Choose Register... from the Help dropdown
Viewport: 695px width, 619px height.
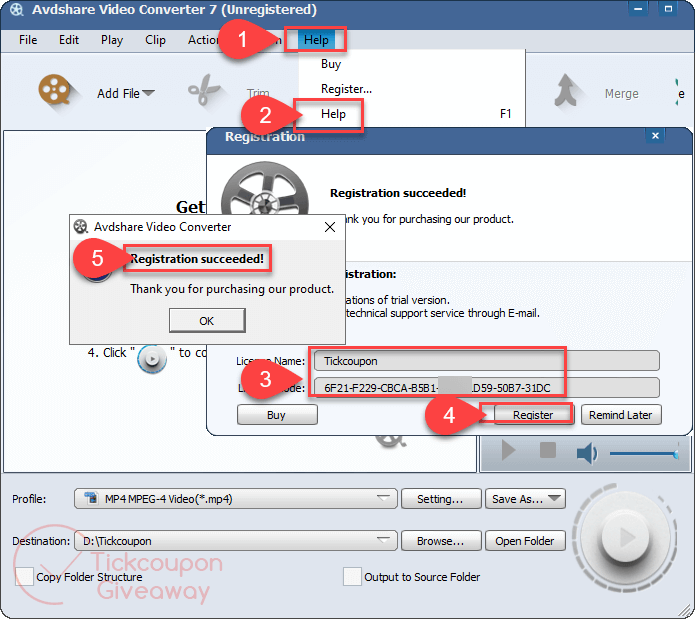click(346, 89)
